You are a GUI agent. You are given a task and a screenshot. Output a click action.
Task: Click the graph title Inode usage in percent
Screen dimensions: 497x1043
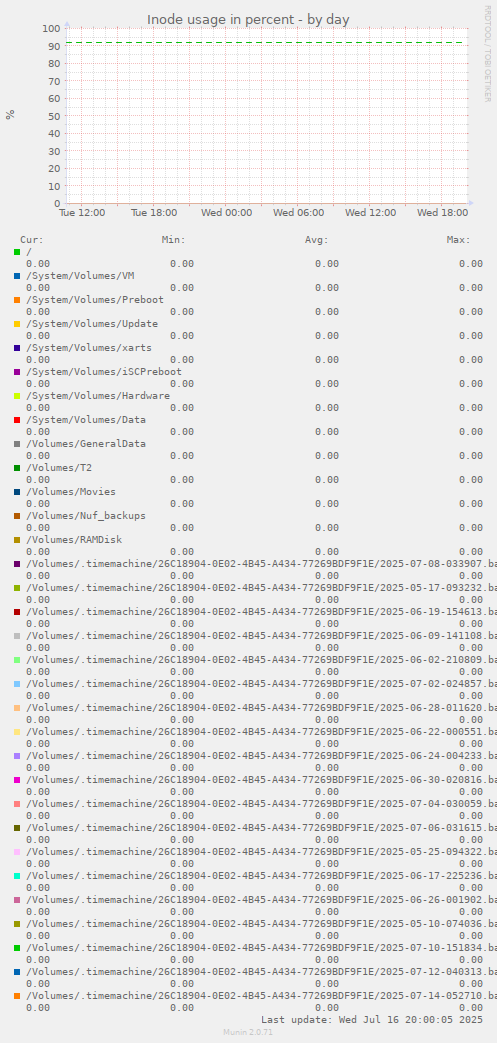point(248,20)
